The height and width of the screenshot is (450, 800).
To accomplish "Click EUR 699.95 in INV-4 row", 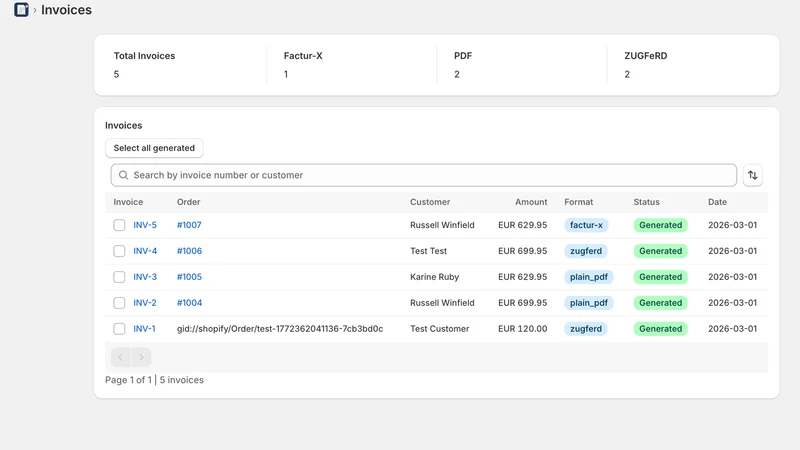I will click(523, 251).
